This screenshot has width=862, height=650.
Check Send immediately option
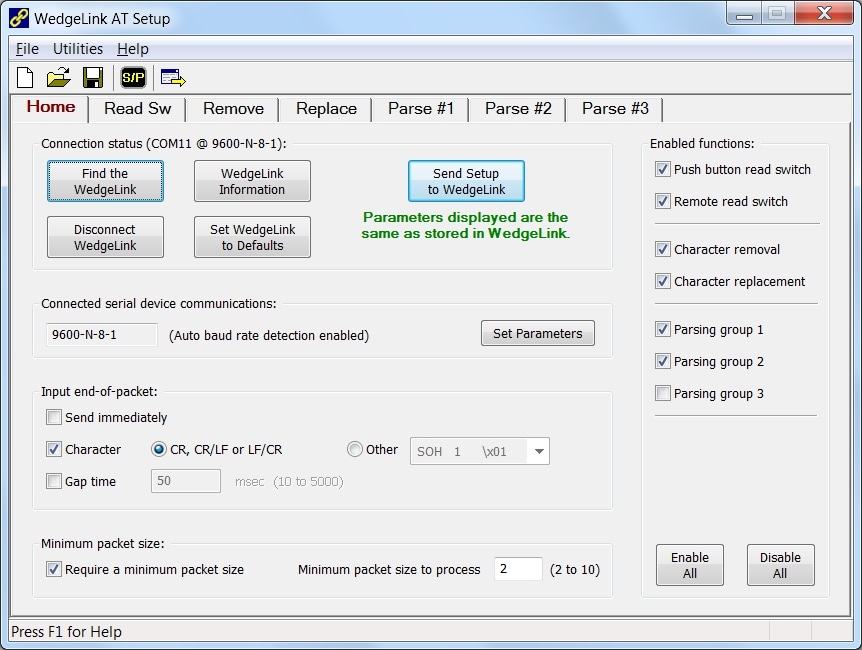pos(53,417)
